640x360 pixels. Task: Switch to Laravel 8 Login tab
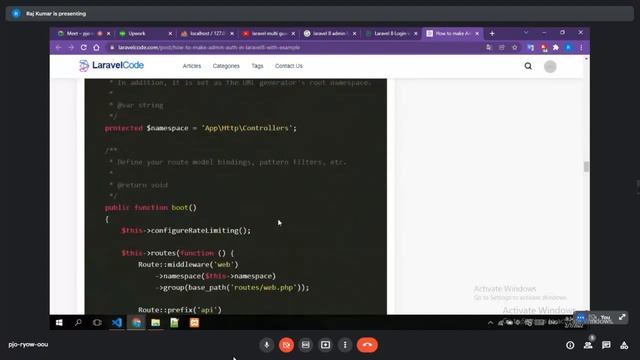click(x=391, y=33)
